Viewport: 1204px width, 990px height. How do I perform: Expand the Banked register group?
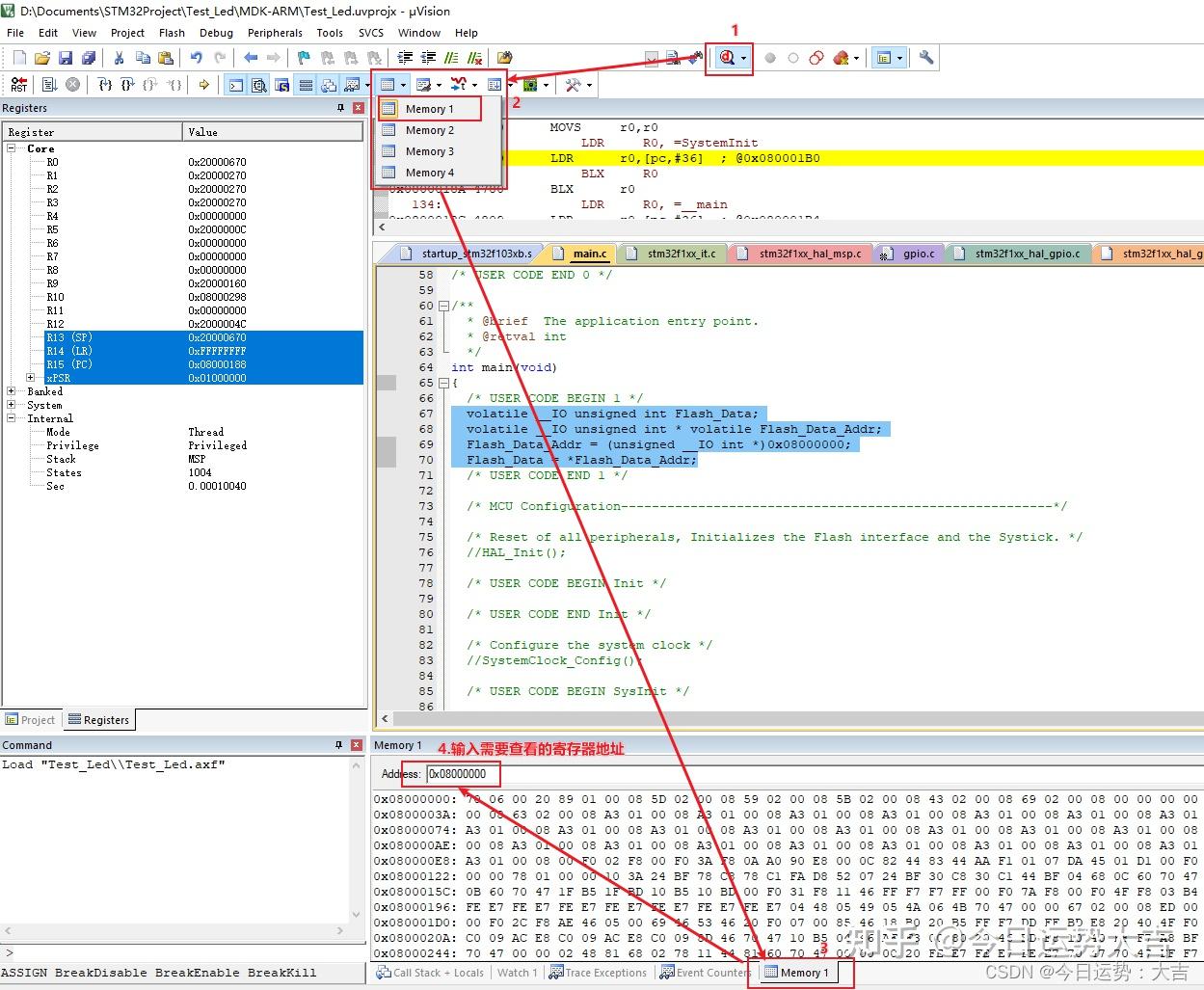12,391
